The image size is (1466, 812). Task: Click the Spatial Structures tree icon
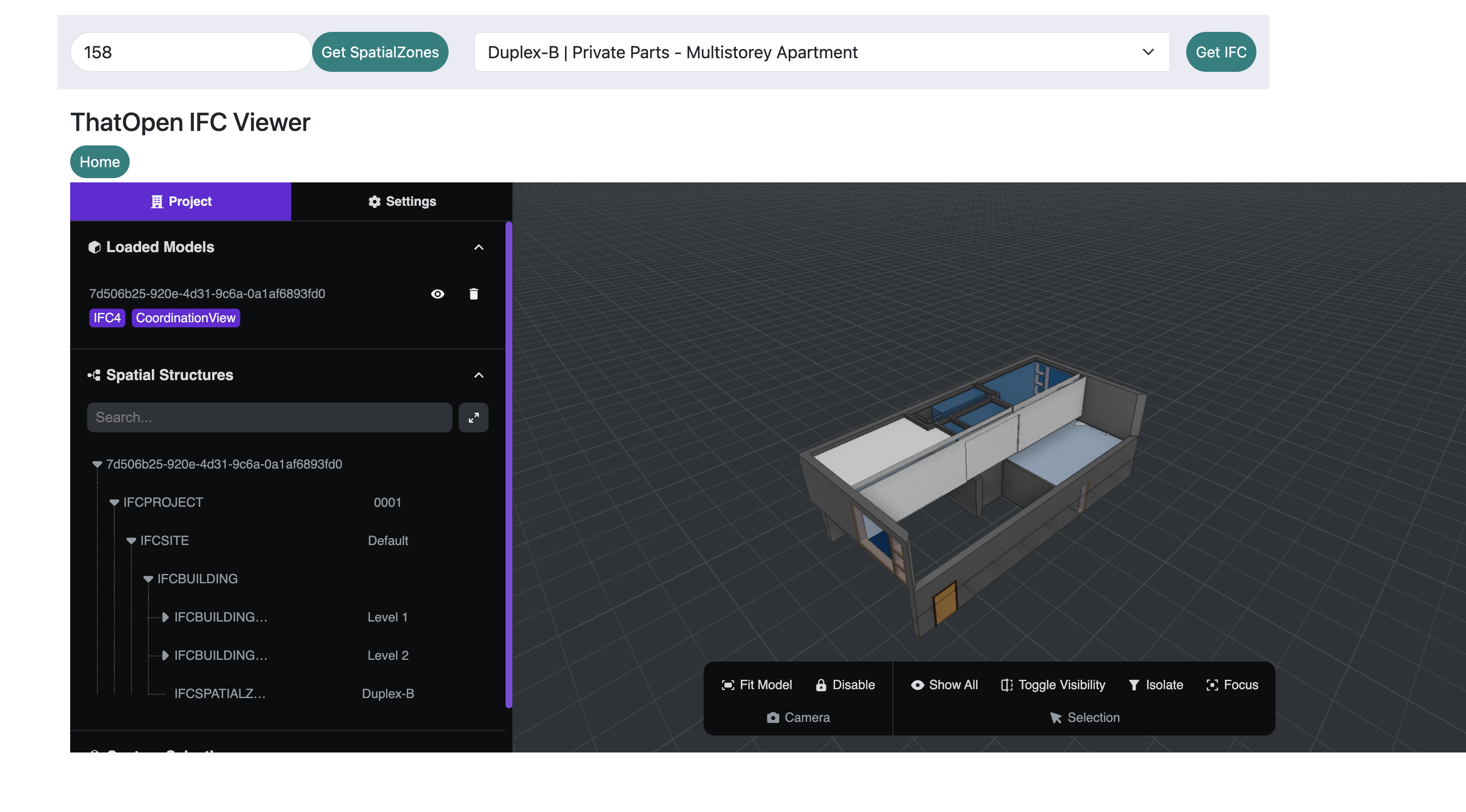94,375
